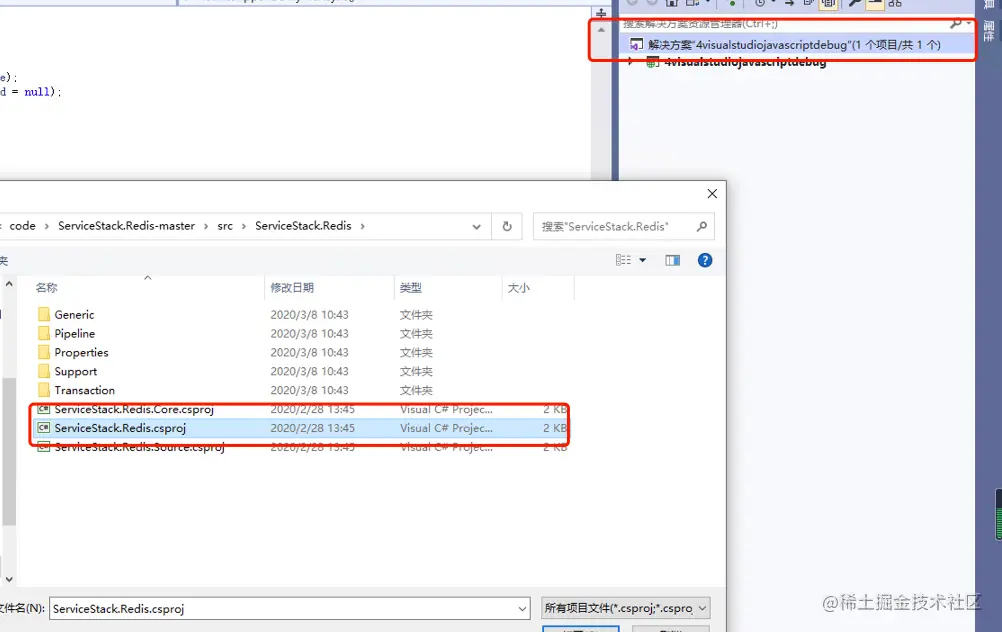The image size is (1002, 632).
Task: Click the Properties folder icon
Action: click(x=43, y=352)
